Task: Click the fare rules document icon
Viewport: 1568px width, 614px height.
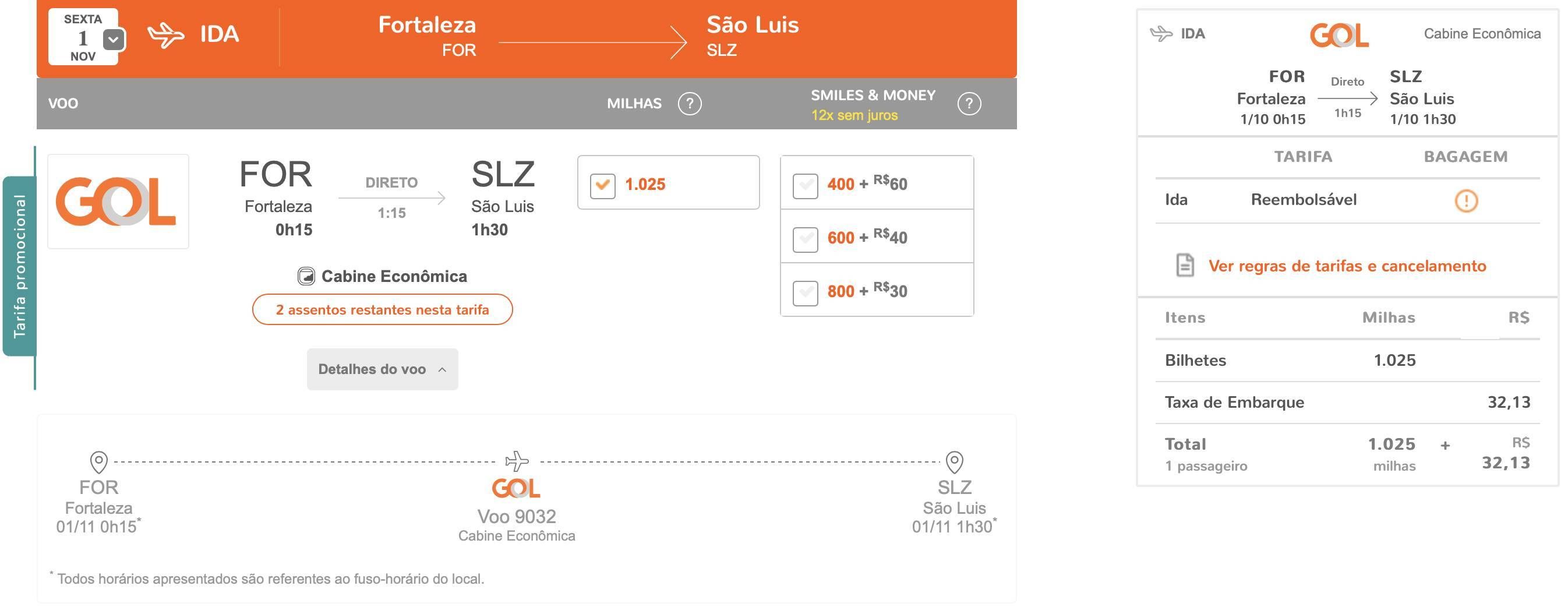Action: pos(1185,265)
